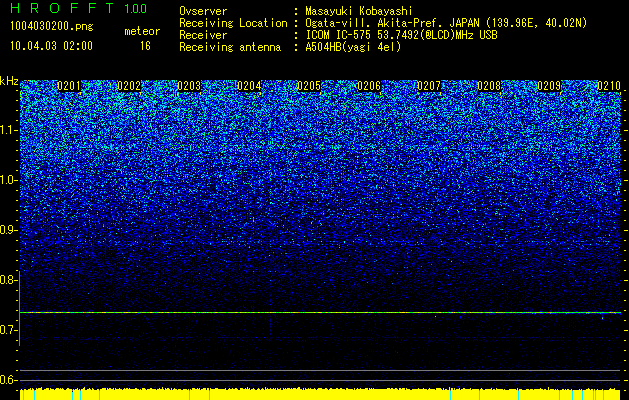Click the 0207 time marker
This screenshot has height=400, width=629.
coord(429,86)
